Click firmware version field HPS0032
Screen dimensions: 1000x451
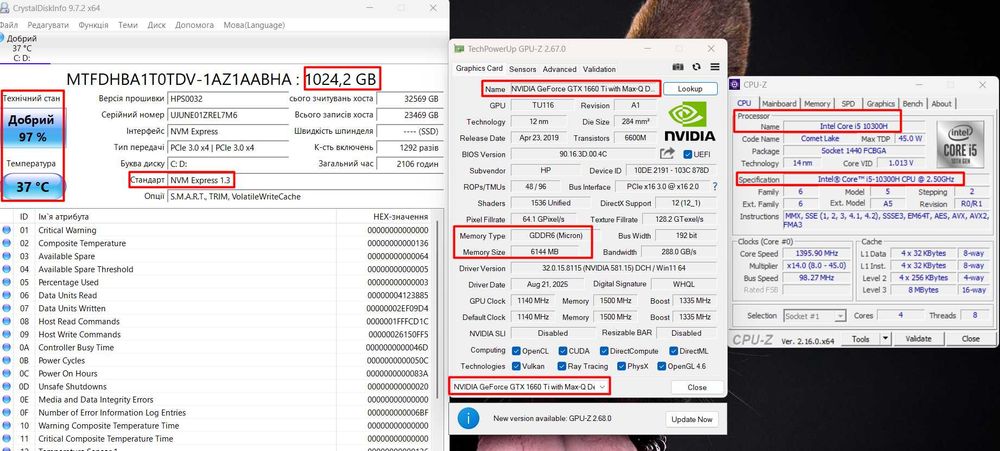[226, 99]
